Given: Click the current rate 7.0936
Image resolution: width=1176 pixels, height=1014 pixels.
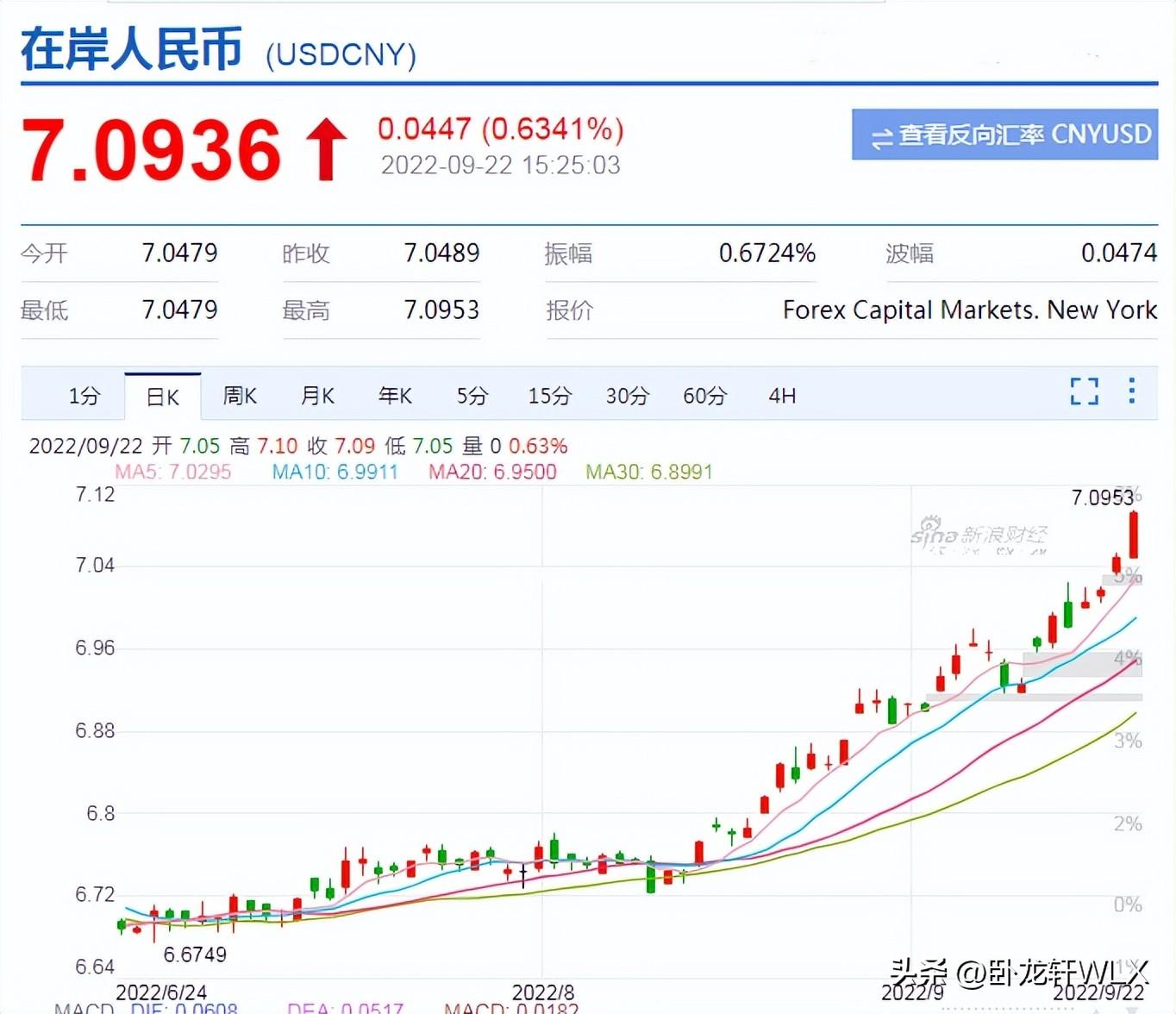Looking at the screenshot, I should (151, 150).
